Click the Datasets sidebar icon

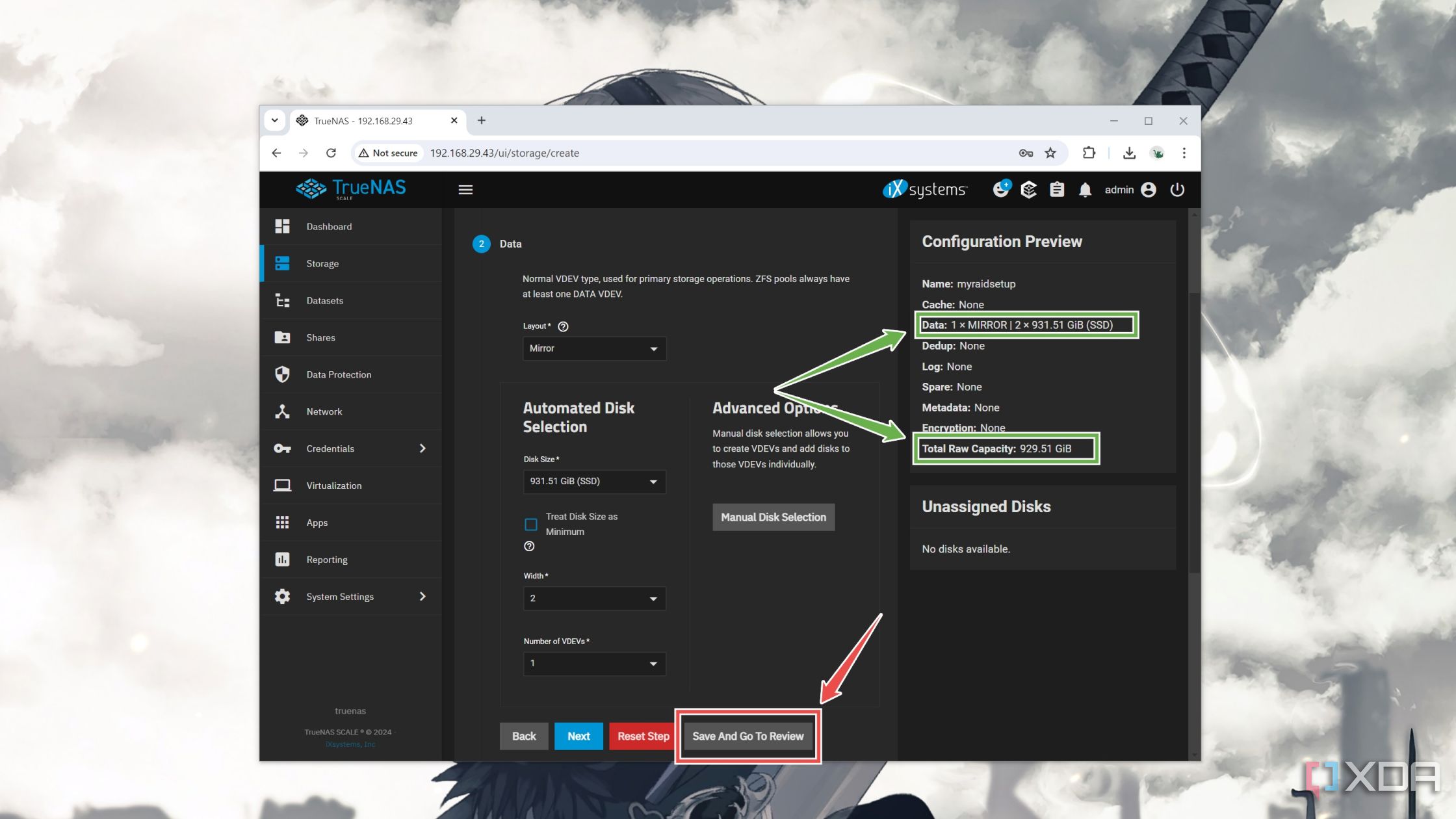(284, 300)
